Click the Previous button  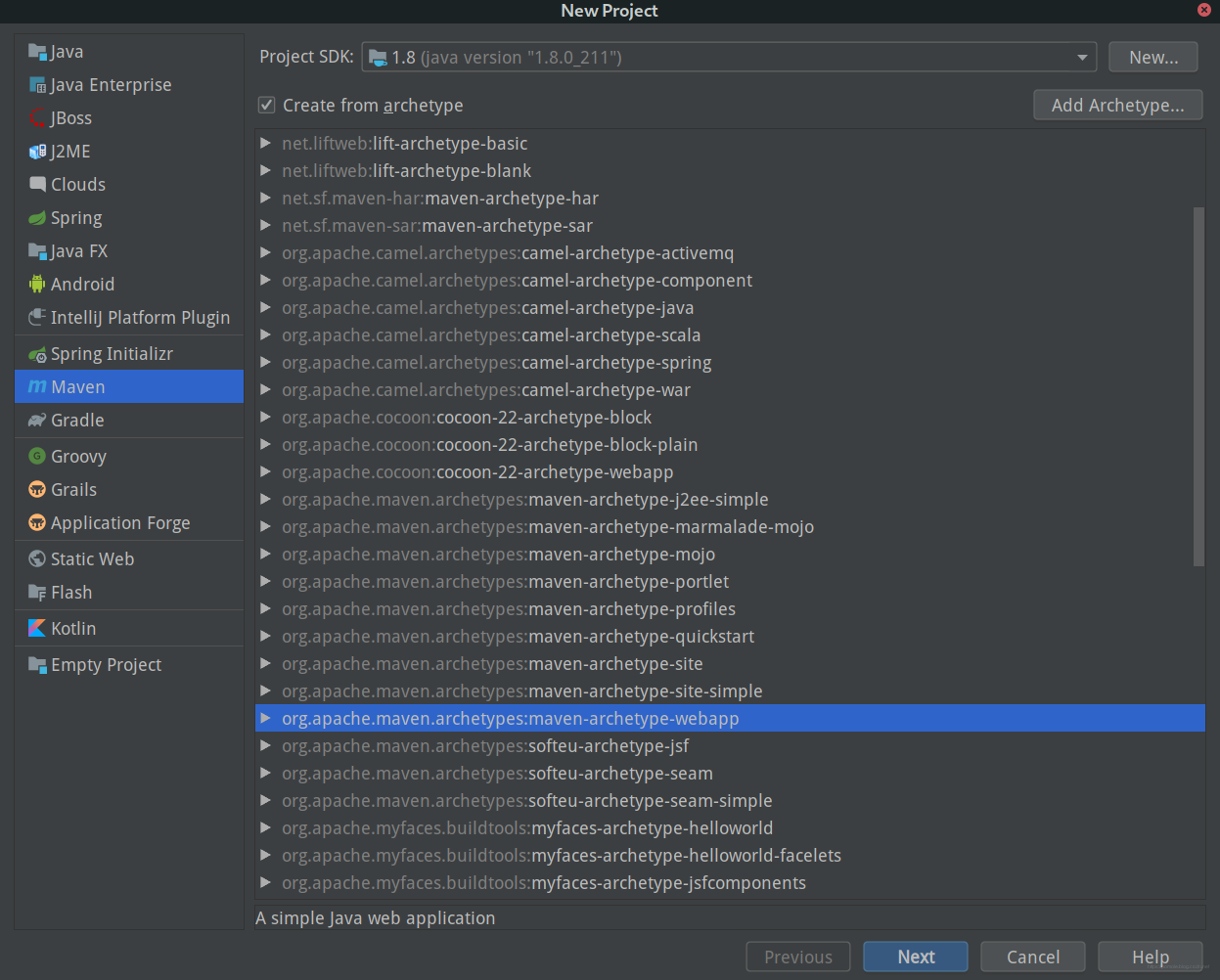(x=798, y=957)
